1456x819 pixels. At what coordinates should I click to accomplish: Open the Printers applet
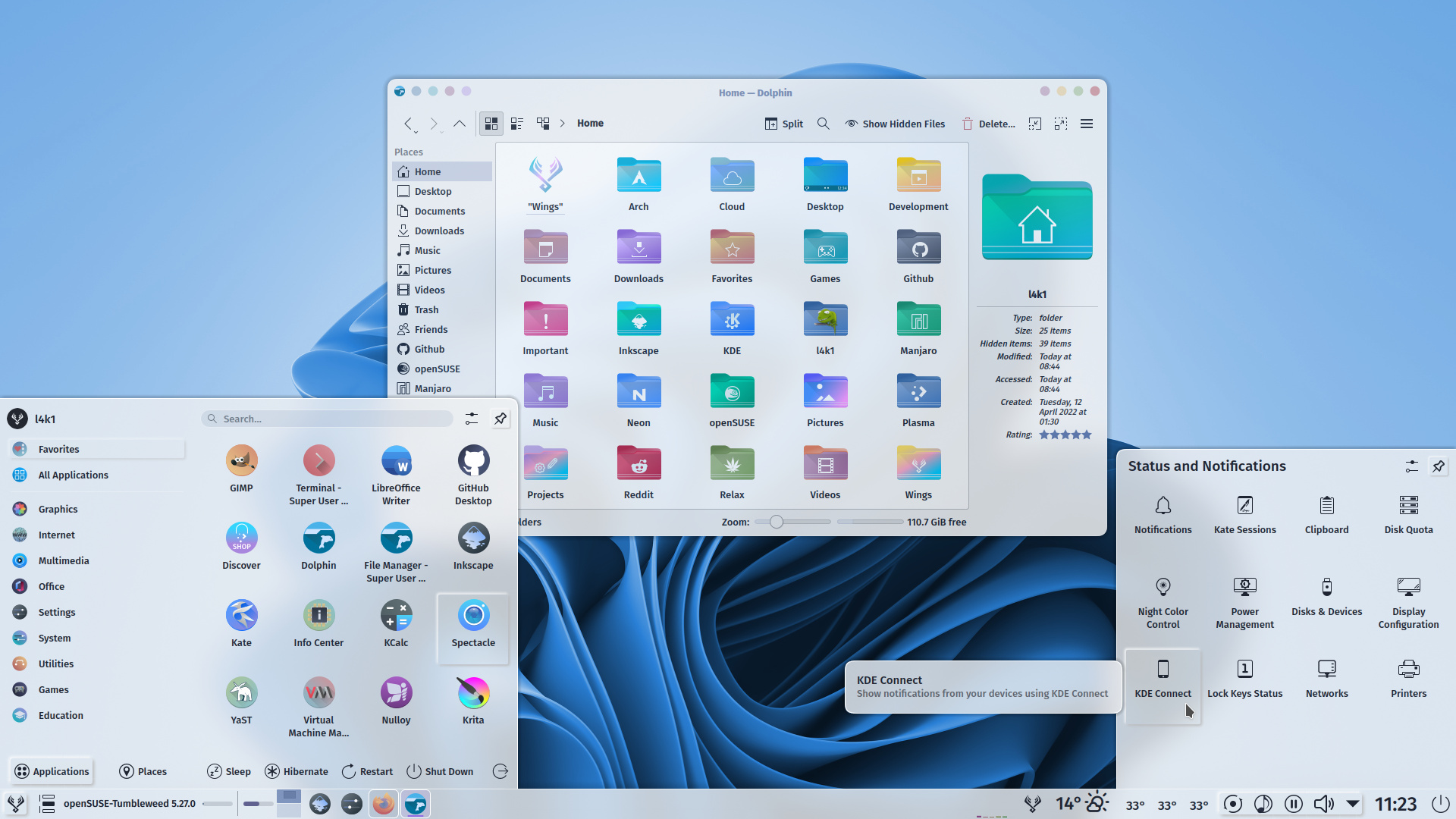coord(1408,679)
